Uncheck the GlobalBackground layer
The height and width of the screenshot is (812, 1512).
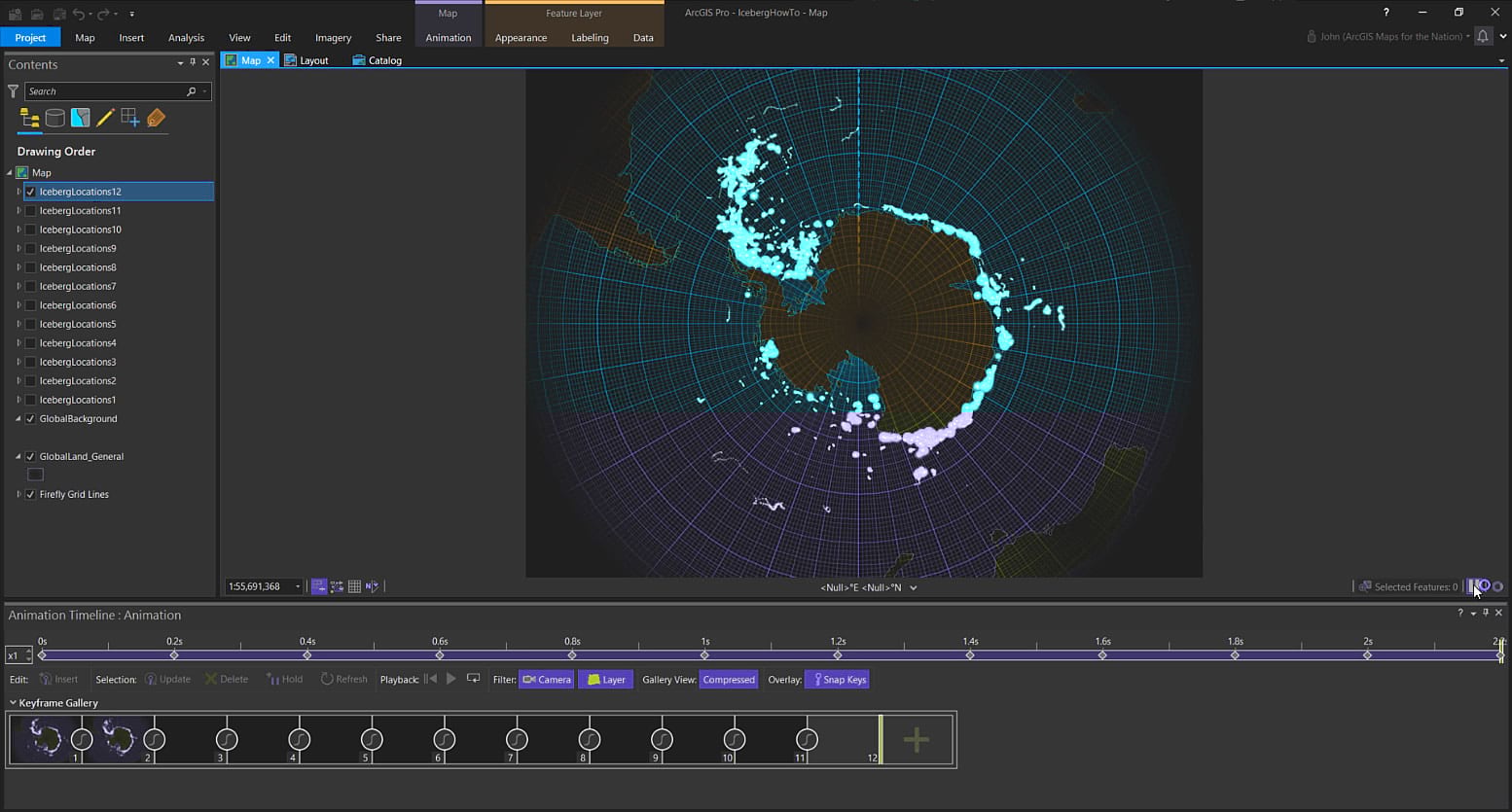31,419
